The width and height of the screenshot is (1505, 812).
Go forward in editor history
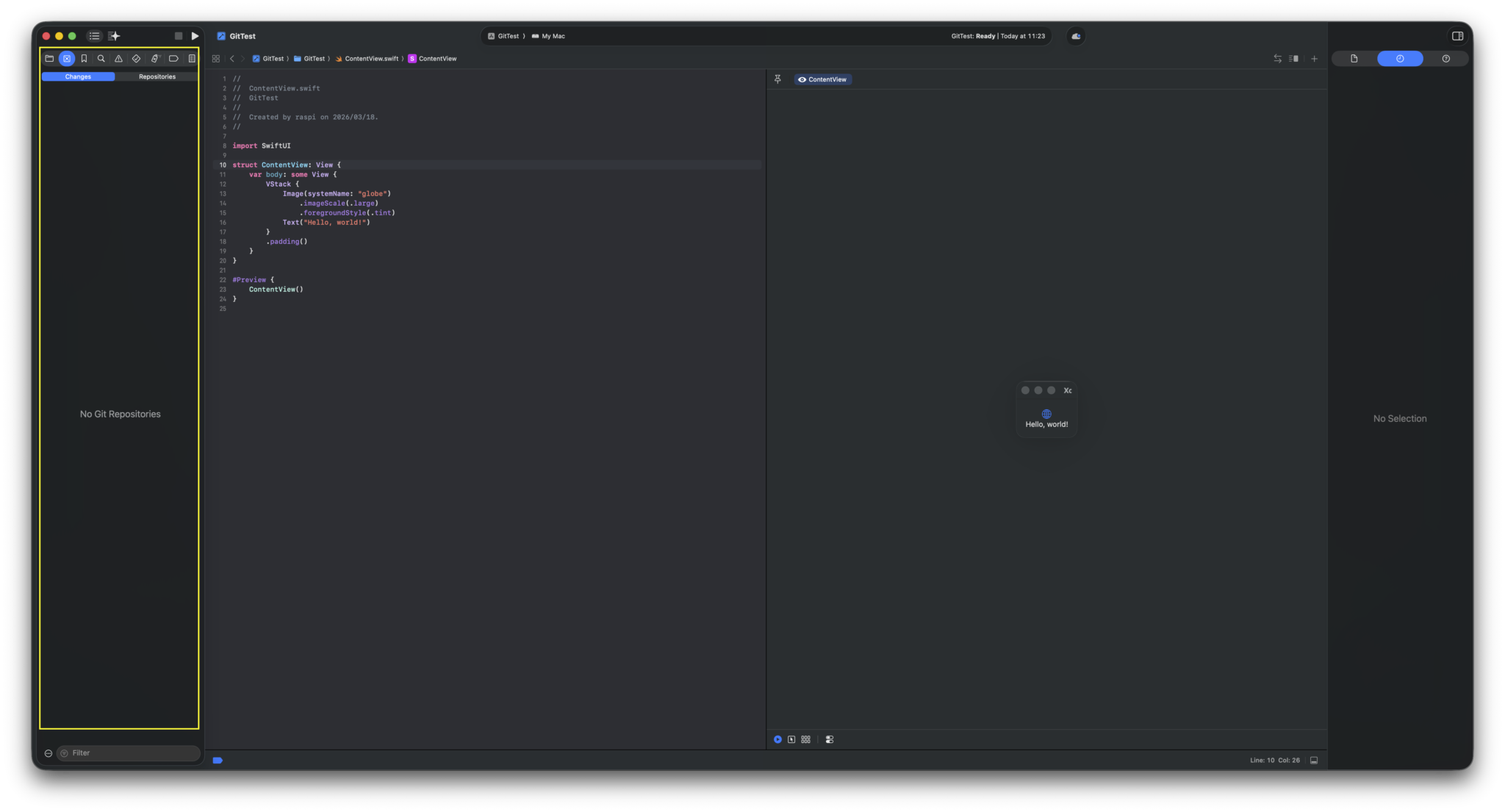[243, 59]
